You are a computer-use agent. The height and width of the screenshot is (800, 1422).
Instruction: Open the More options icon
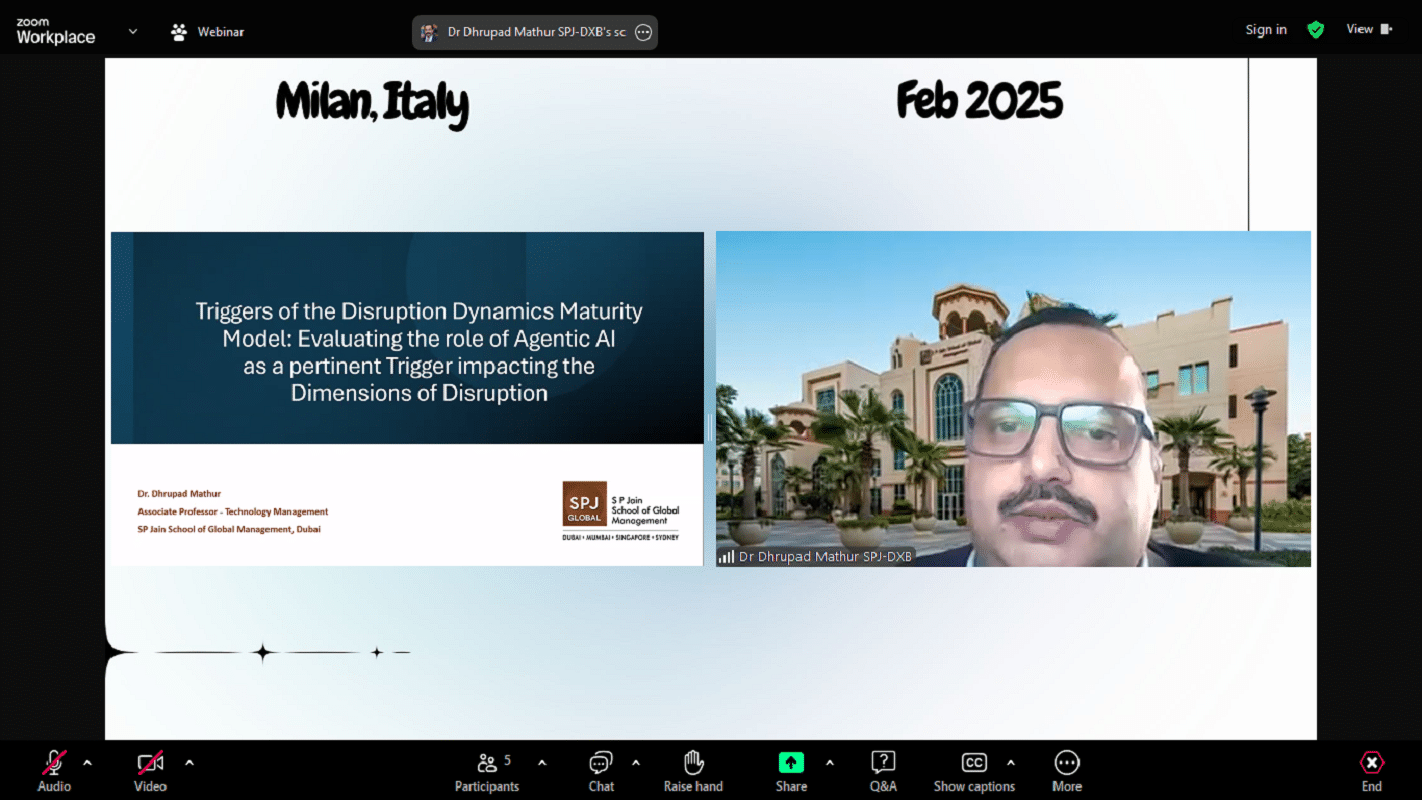pyautogui.click(x=1067, y=764)
